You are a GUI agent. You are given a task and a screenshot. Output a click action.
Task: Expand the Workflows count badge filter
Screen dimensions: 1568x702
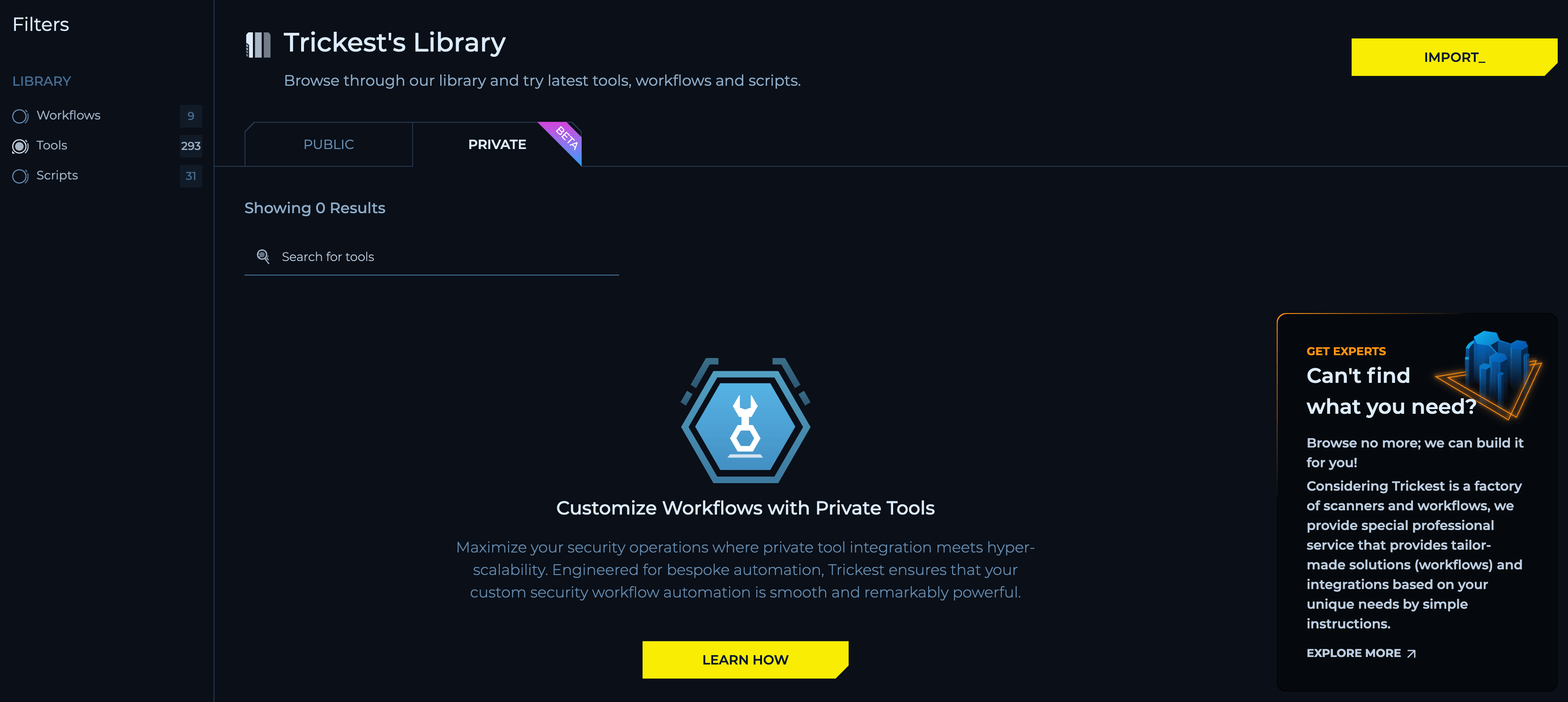[190, 115]
